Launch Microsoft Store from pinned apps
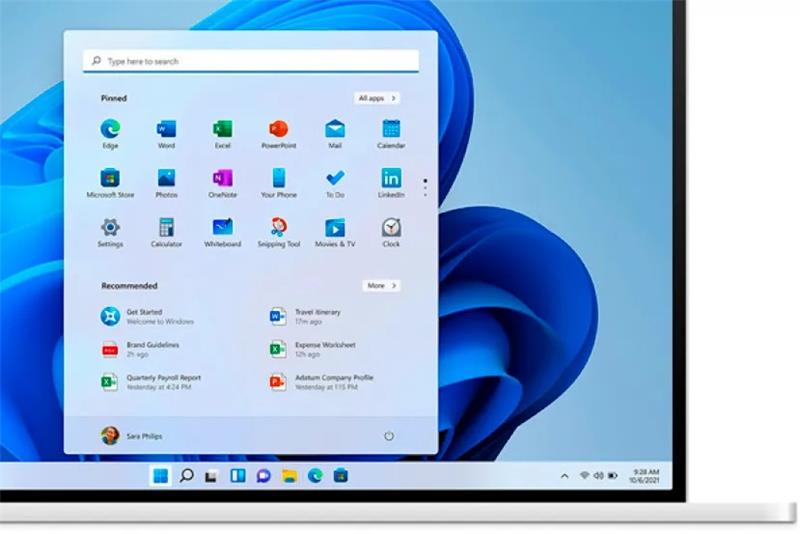This screenshot has width=800, height=534. [110, 183]
